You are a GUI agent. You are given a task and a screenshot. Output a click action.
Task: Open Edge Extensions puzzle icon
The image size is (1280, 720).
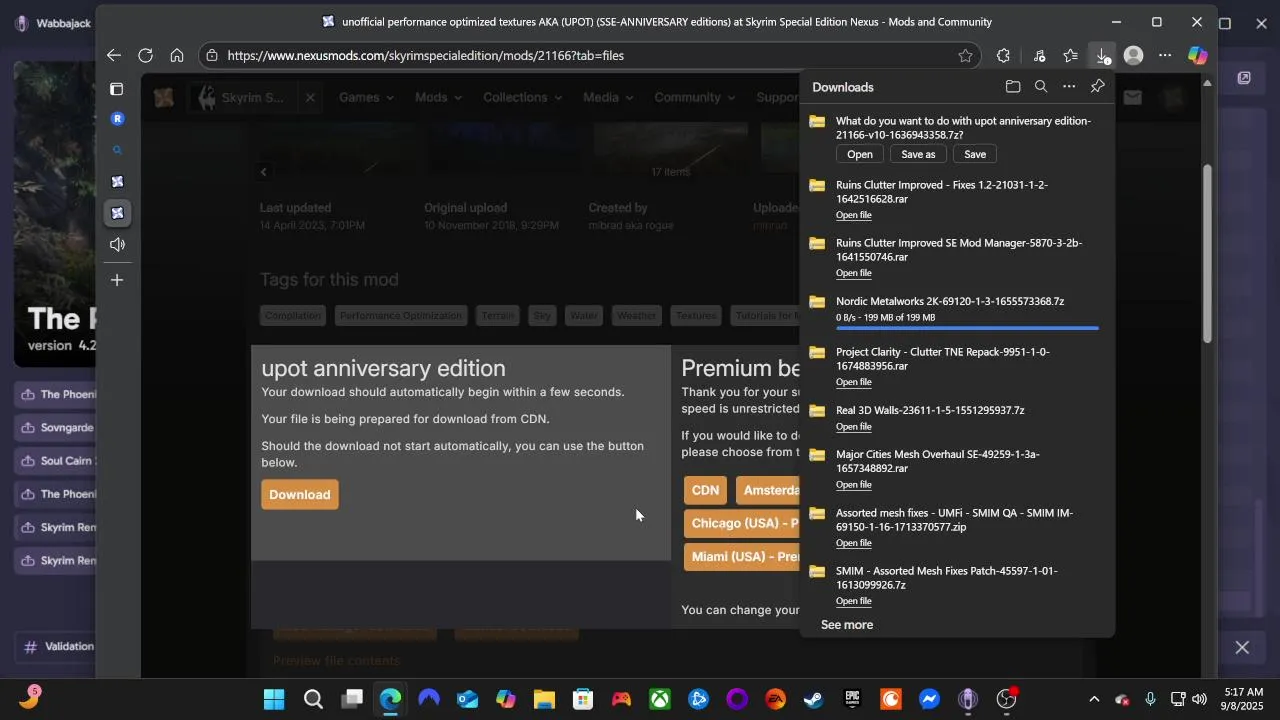(x=1003, y=56)
